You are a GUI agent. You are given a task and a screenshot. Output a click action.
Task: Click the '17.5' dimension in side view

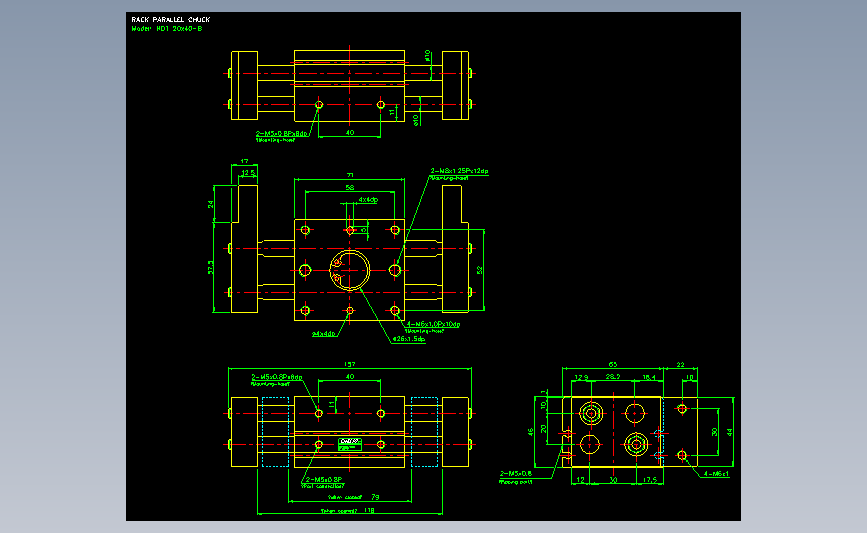[650, 480]
